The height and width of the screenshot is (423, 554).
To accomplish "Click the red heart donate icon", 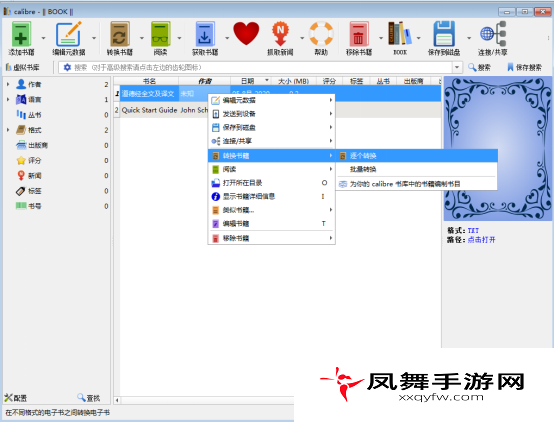I will pyautogui.click(x=246, y=34).
